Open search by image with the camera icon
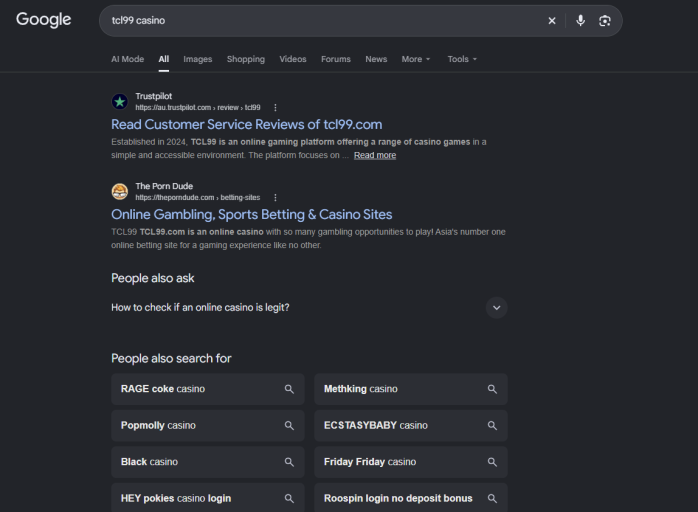Image resolution: width=698 pixels, height=512 pixels. [605, 20]
